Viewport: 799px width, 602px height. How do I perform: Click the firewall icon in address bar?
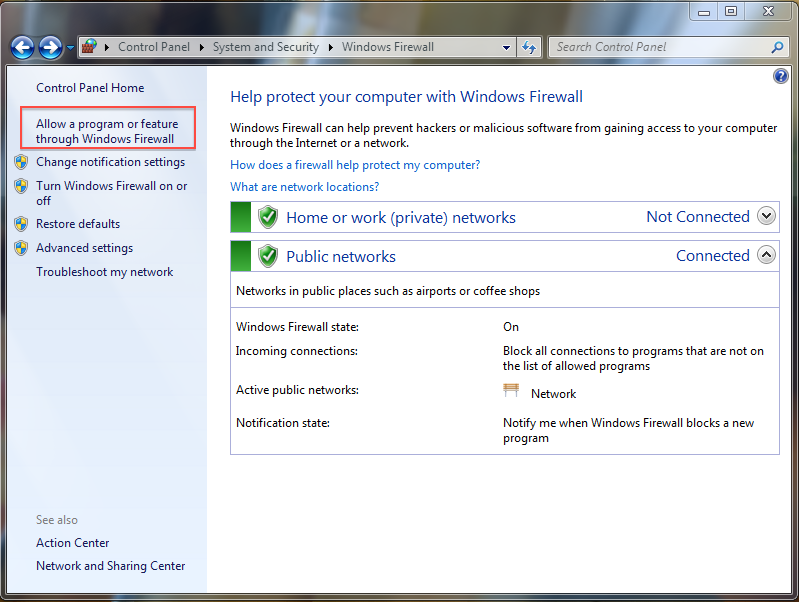click(x=89, y=47)
